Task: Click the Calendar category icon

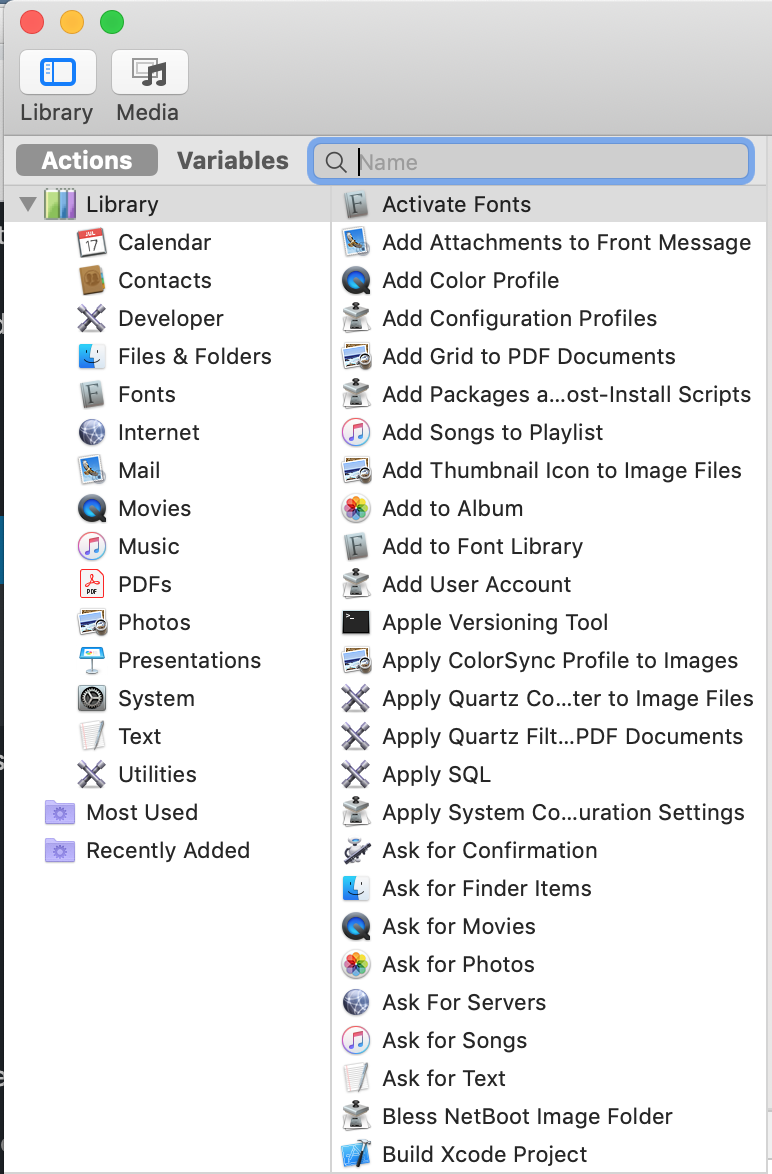Action: [92, 243]
